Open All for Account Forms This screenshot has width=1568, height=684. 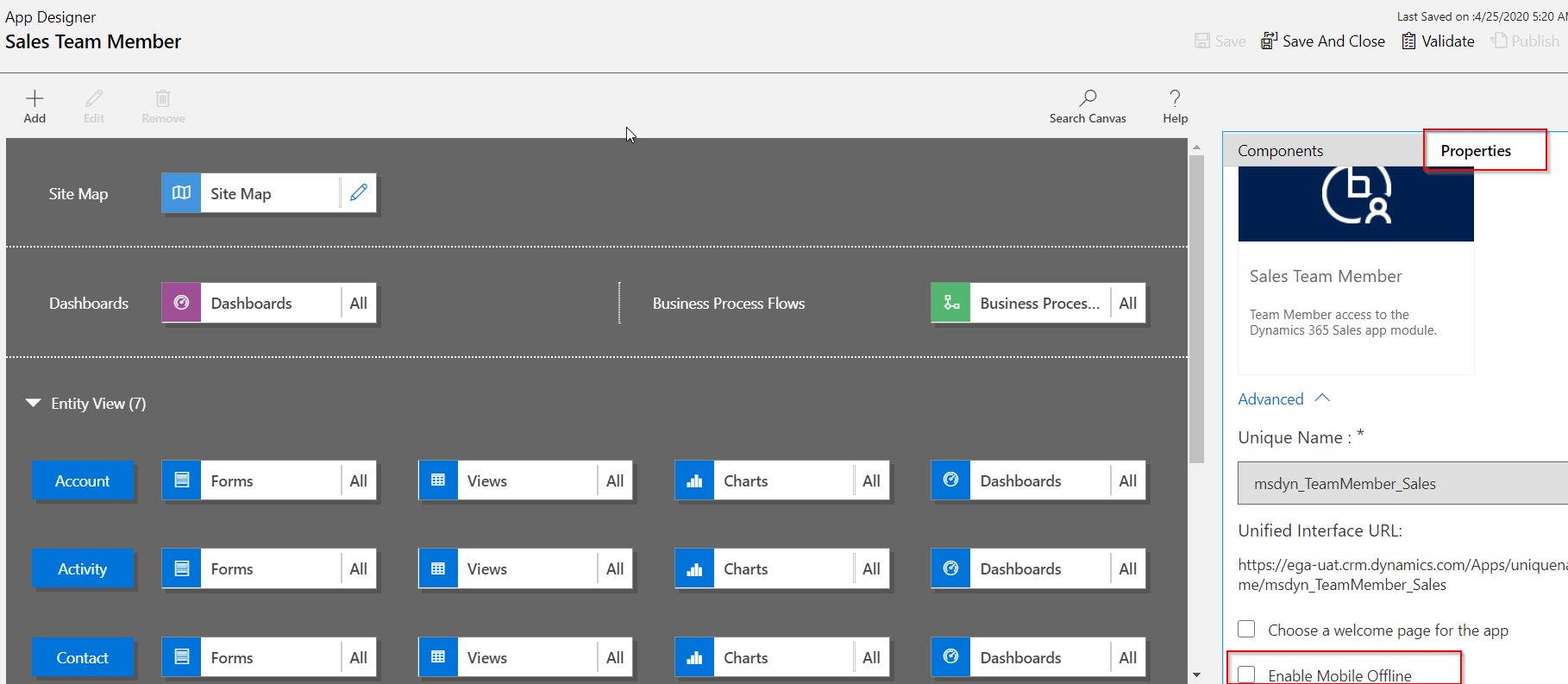pos(359,480)
